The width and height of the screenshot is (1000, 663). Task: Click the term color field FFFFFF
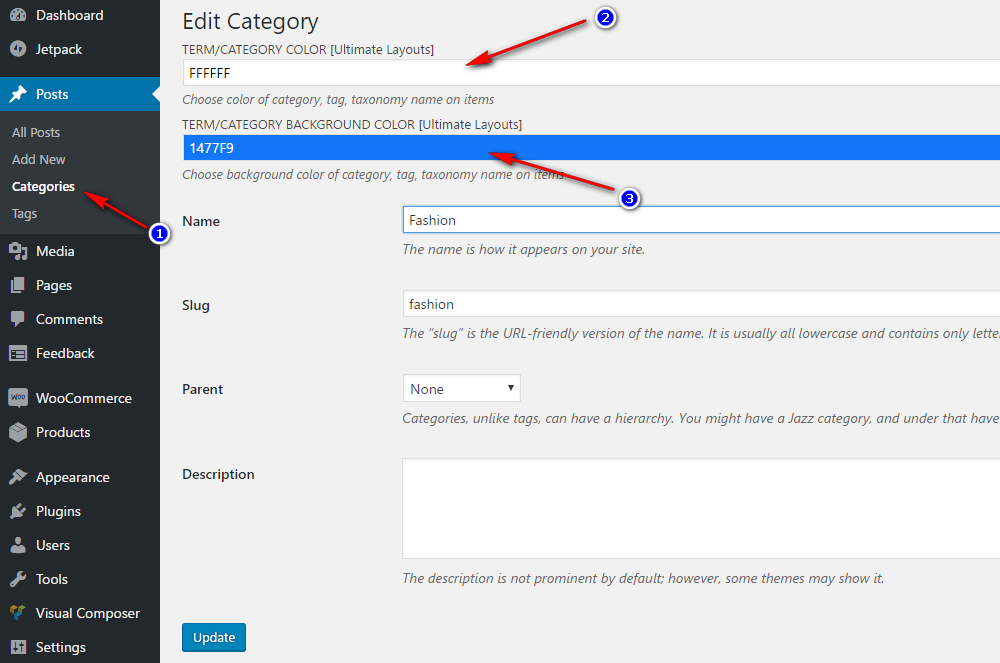[590, 73]
